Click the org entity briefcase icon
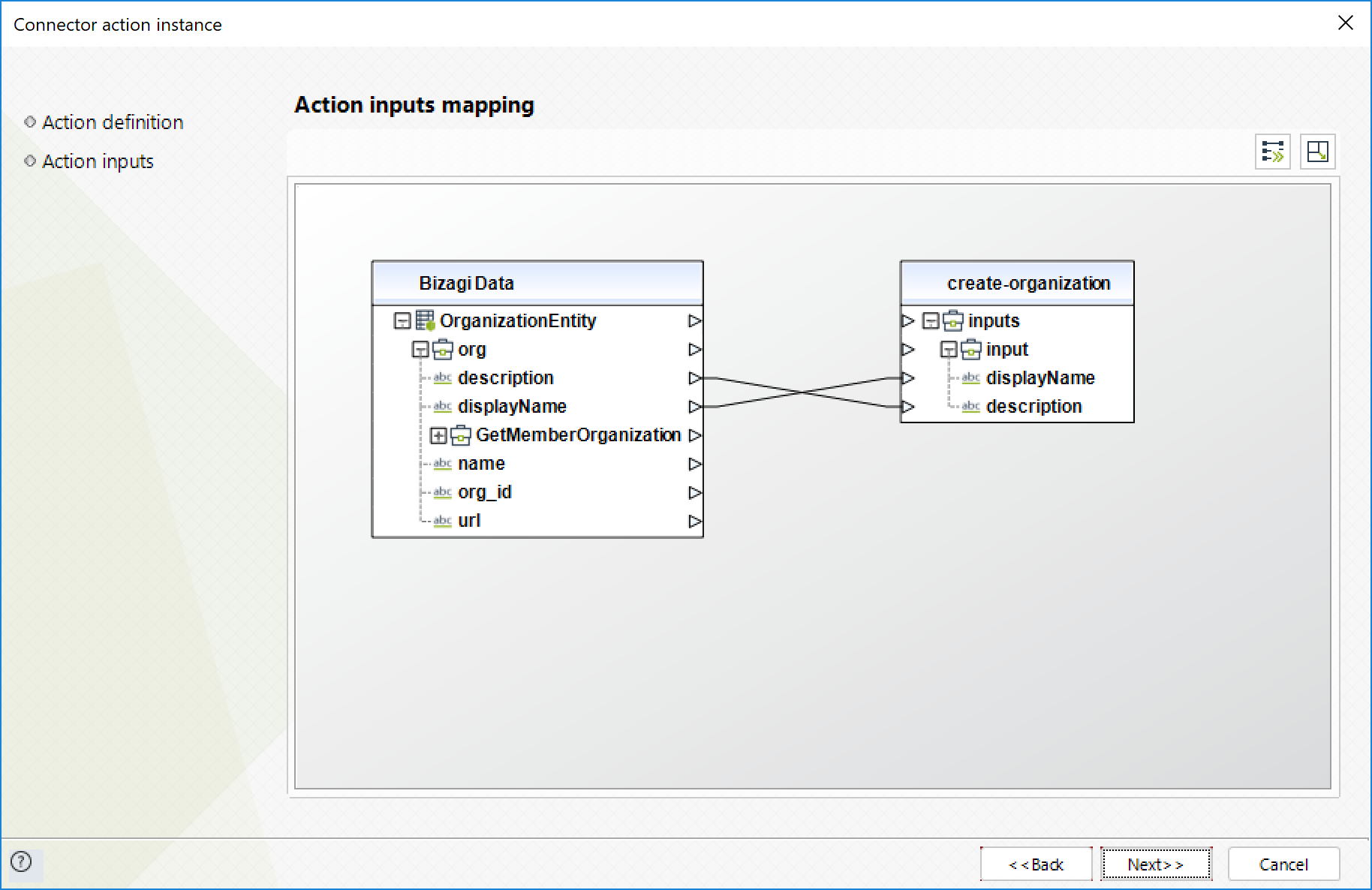 tap(443, 349)
